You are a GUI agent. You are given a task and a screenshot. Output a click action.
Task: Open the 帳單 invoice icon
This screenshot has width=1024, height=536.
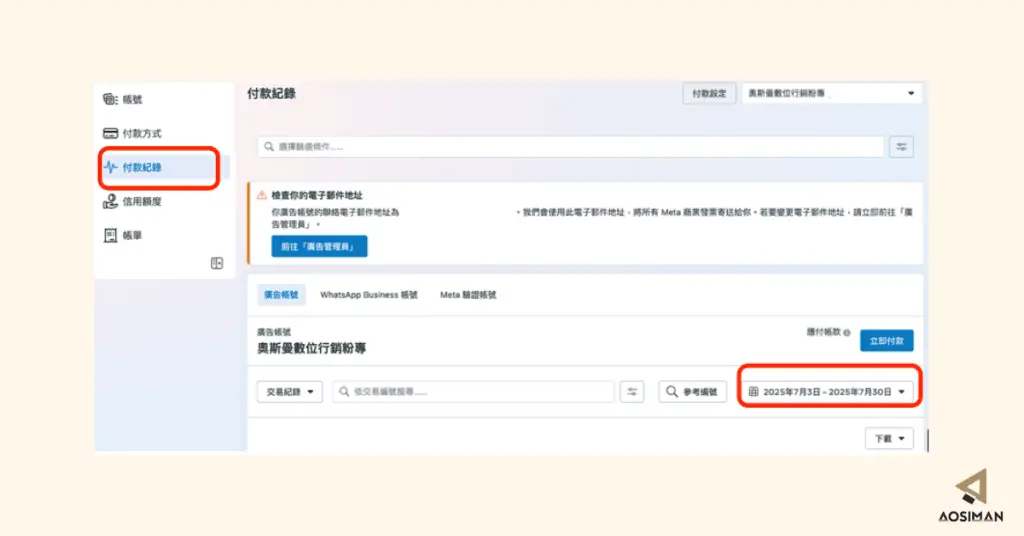(x=110, y=235)
